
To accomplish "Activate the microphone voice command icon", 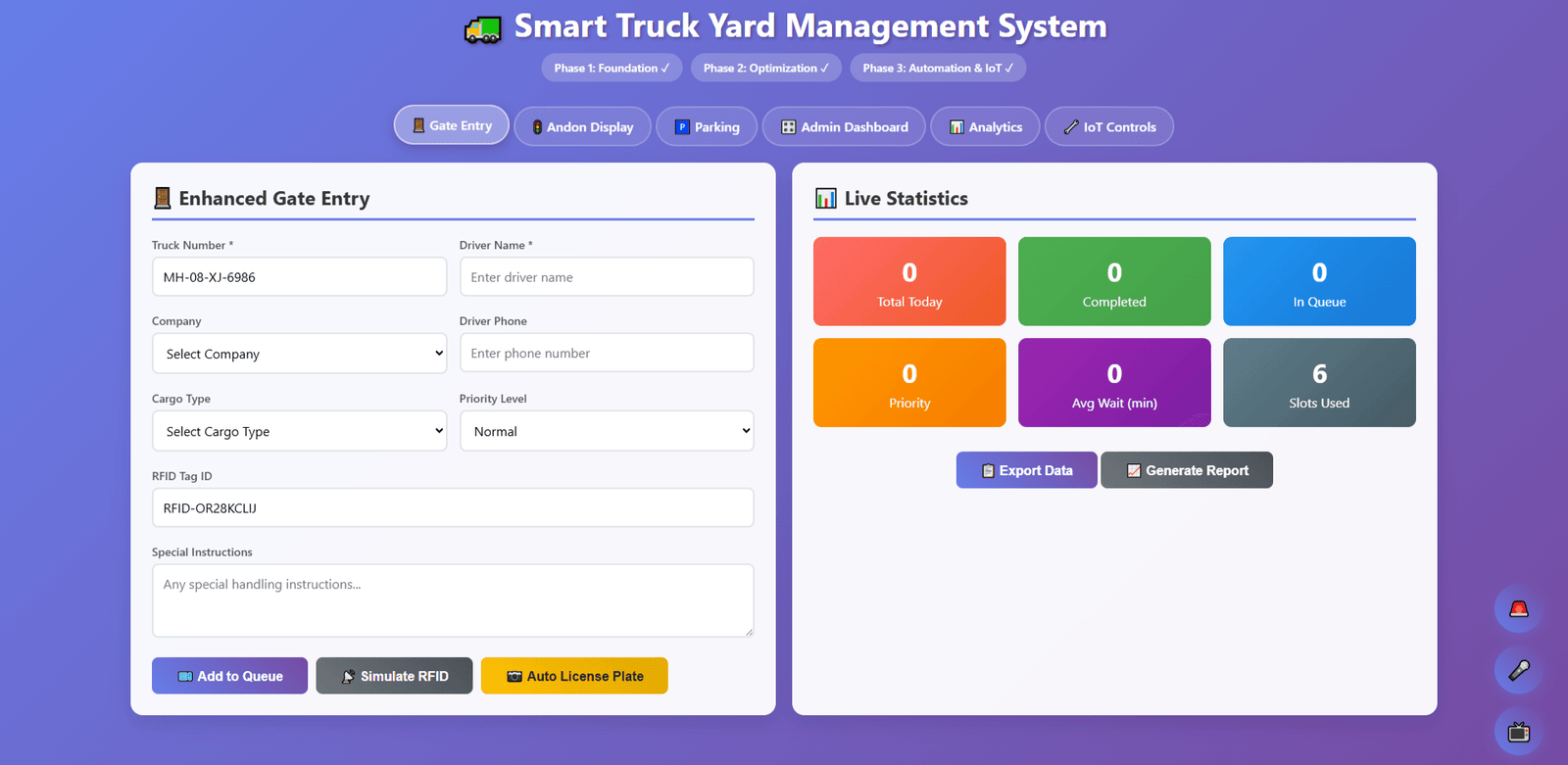I will tap(1518, 670).
